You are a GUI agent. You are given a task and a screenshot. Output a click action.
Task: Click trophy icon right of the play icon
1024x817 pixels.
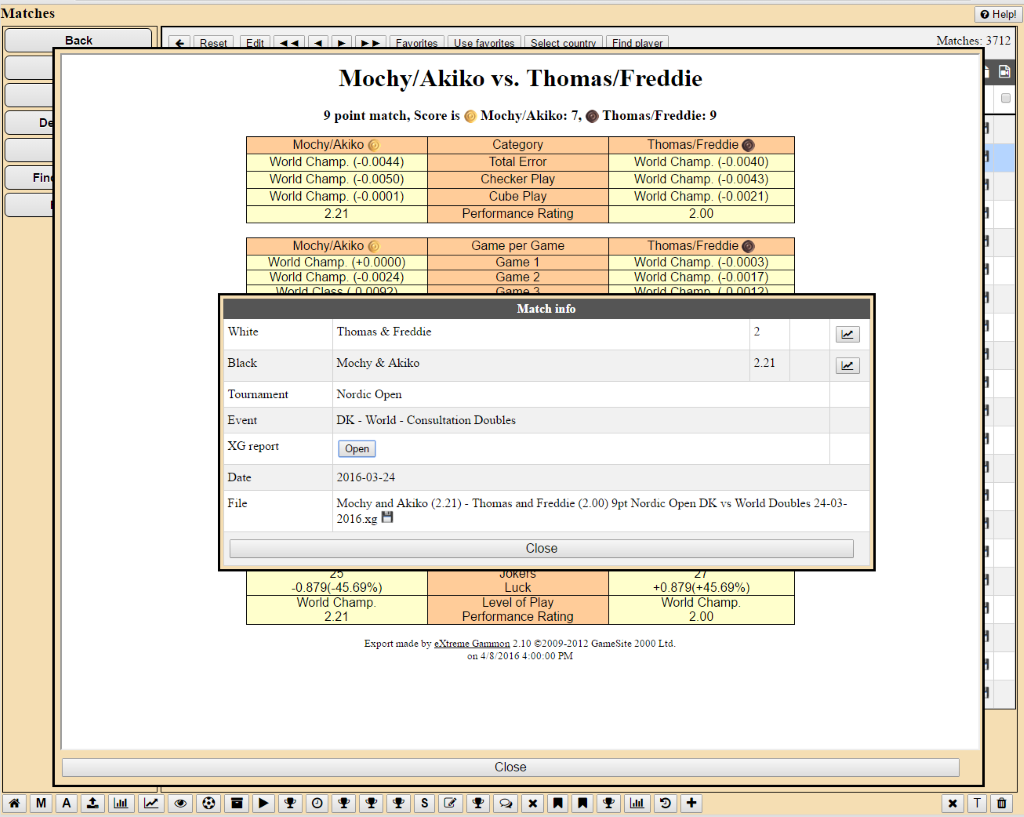291,803
